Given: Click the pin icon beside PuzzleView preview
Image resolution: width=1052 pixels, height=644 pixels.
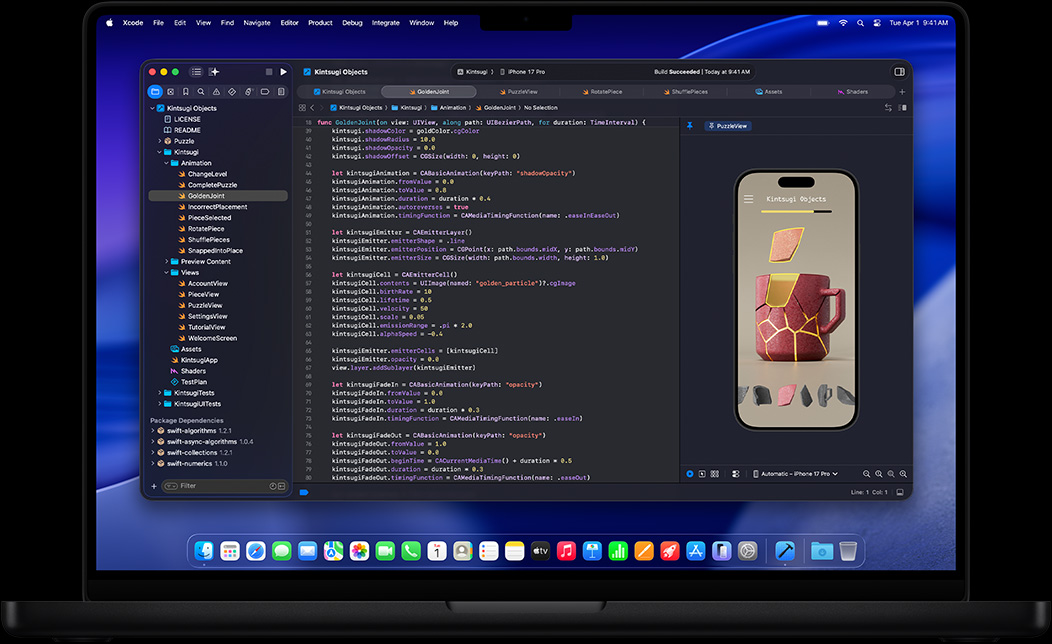Looking at the screenshot, I should pos(690,126).
